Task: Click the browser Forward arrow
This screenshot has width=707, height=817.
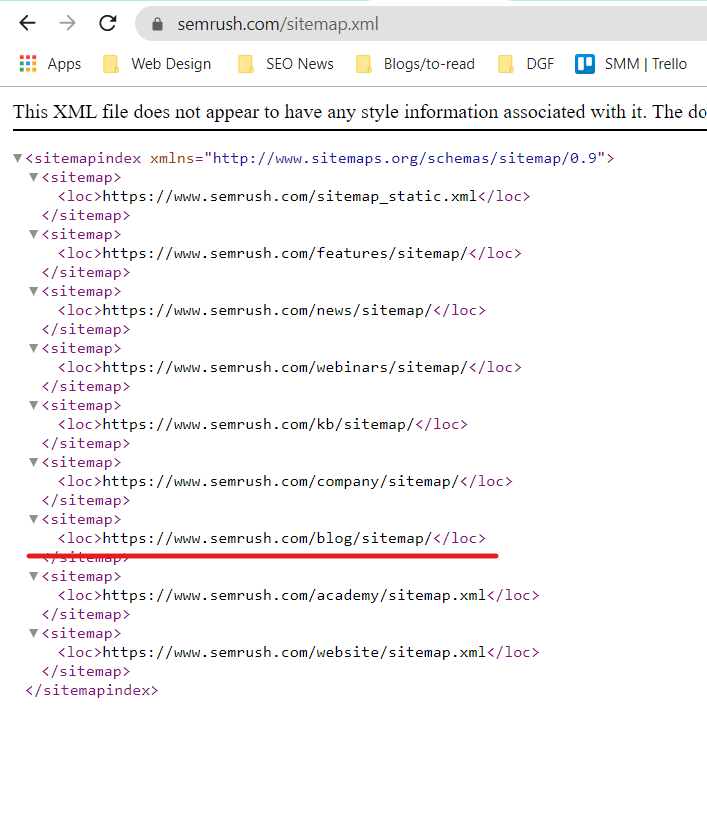Action: point(67,23)
